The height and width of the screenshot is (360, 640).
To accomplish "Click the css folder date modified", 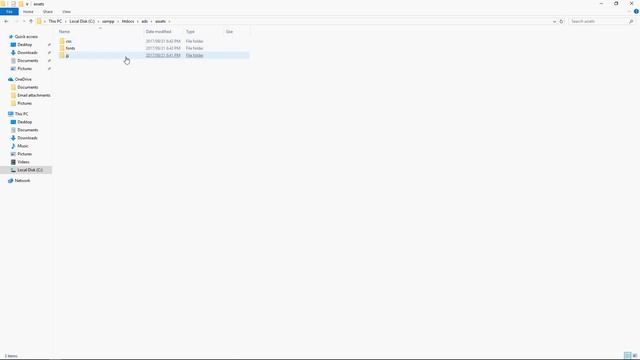I will pyautogui.click(x=163, y=41).
